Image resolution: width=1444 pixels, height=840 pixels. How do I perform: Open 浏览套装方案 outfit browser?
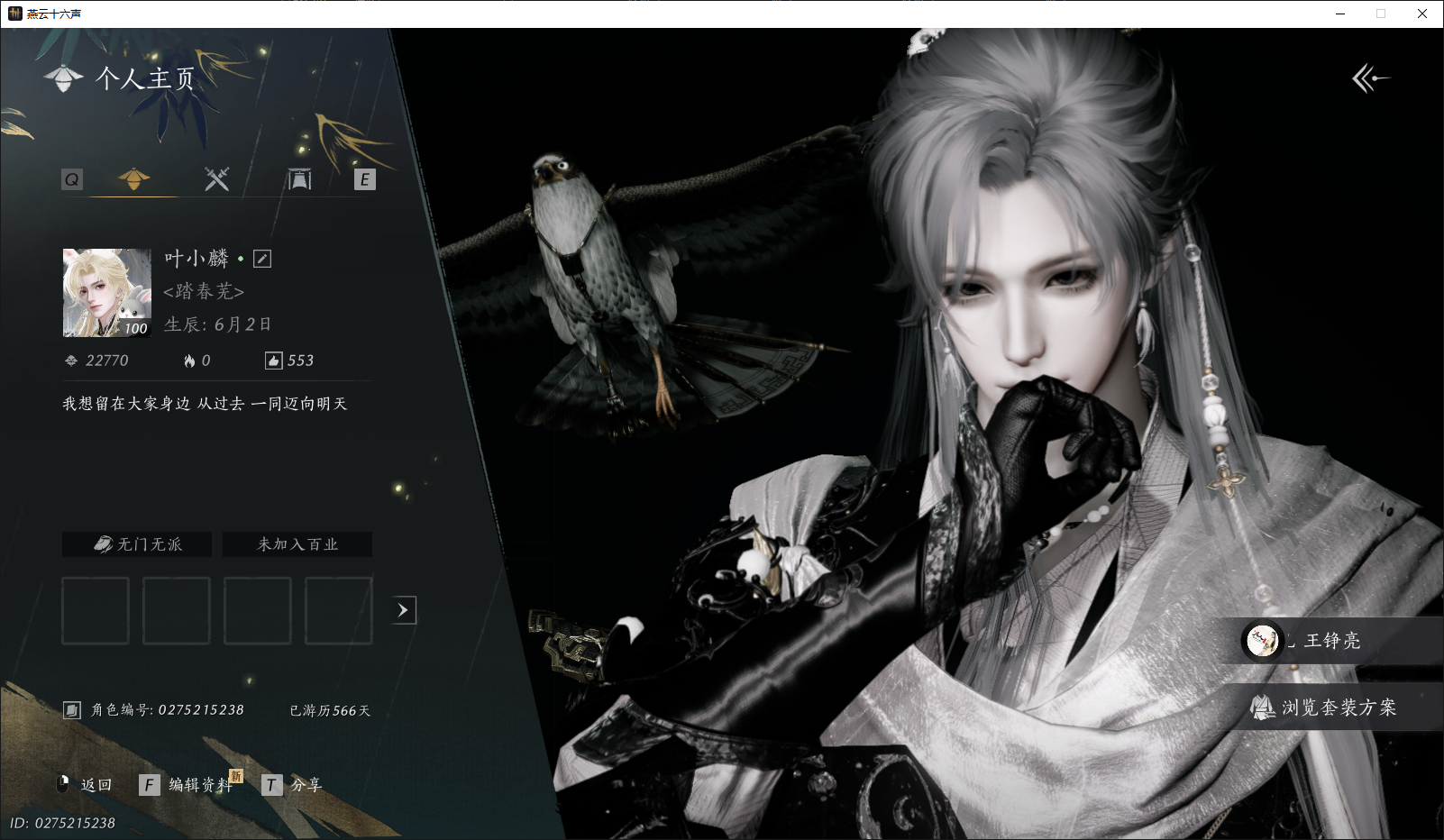click(x=1334, y=708)
